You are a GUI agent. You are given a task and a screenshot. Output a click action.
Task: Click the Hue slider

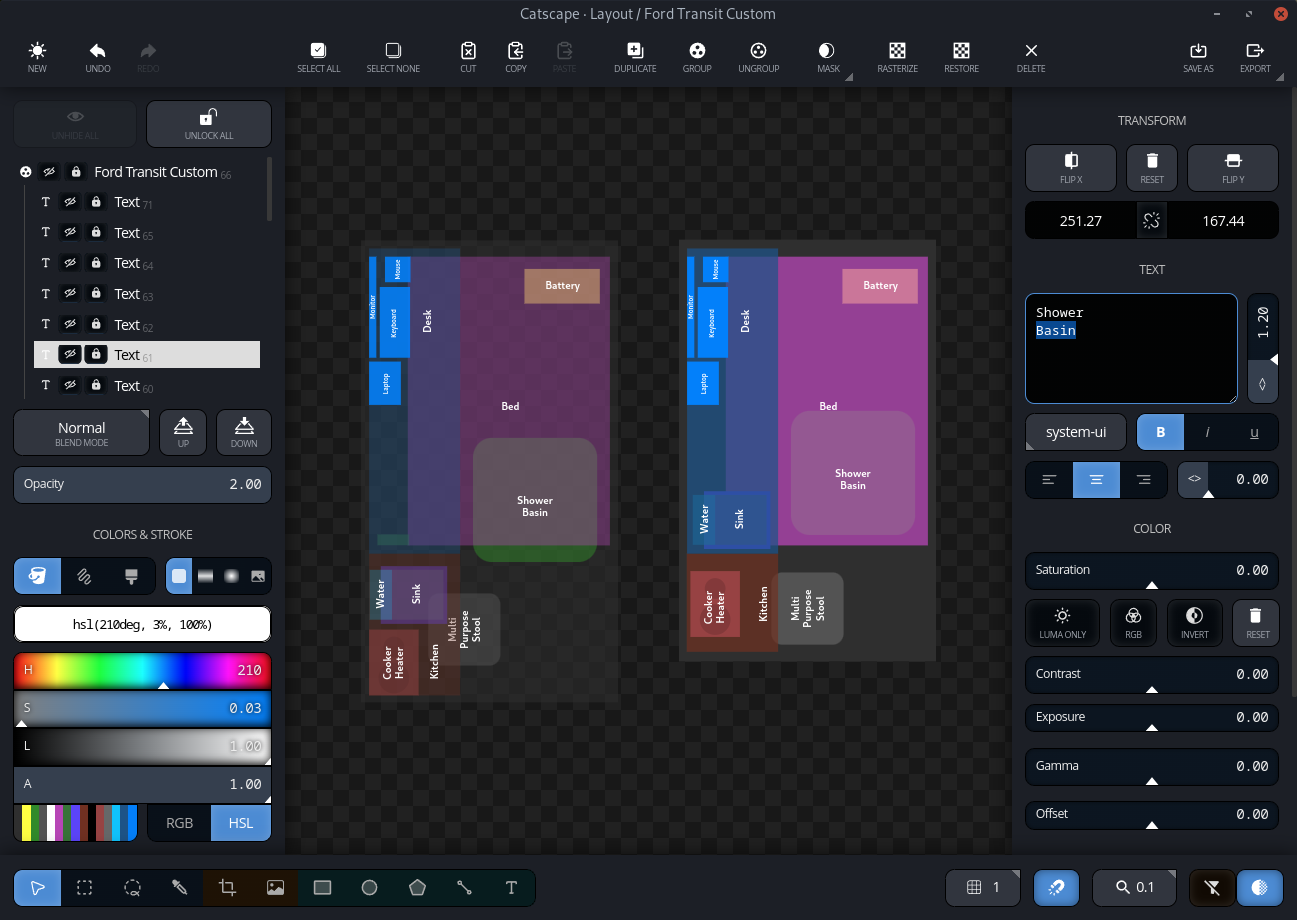(x=142, y=670)
